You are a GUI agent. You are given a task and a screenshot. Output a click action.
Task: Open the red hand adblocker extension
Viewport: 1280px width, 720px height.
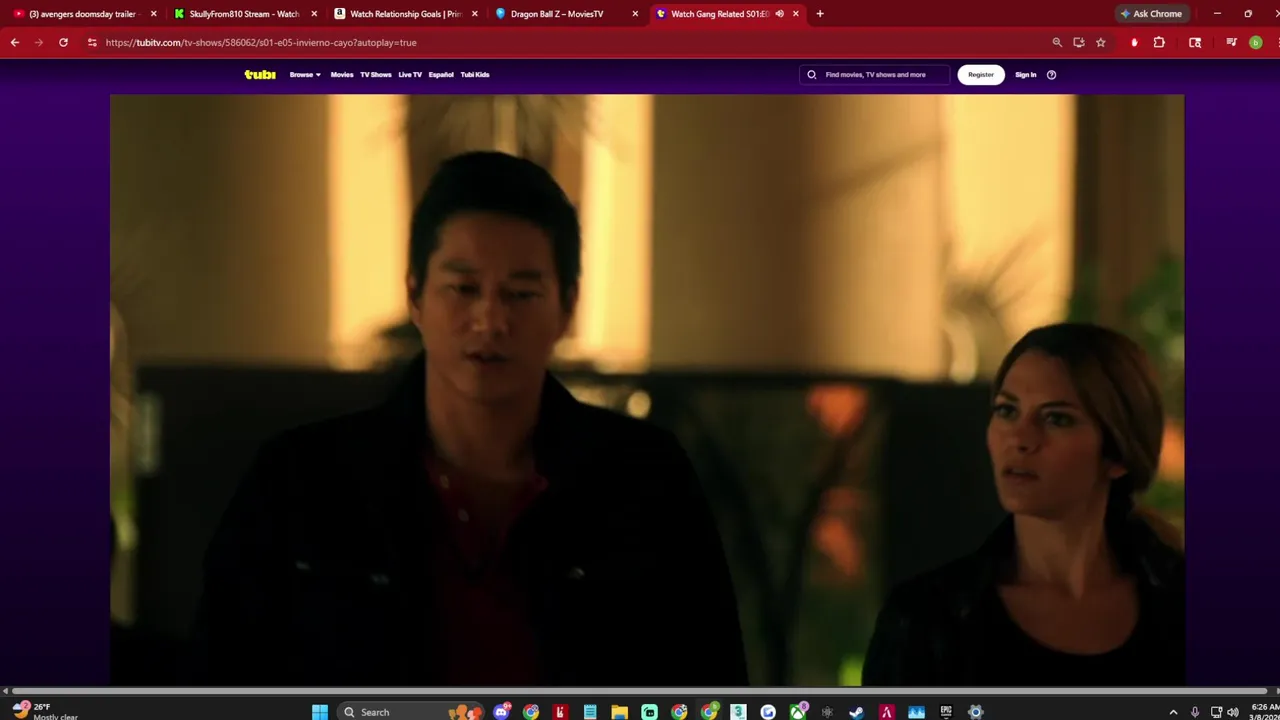(1134, 42)
